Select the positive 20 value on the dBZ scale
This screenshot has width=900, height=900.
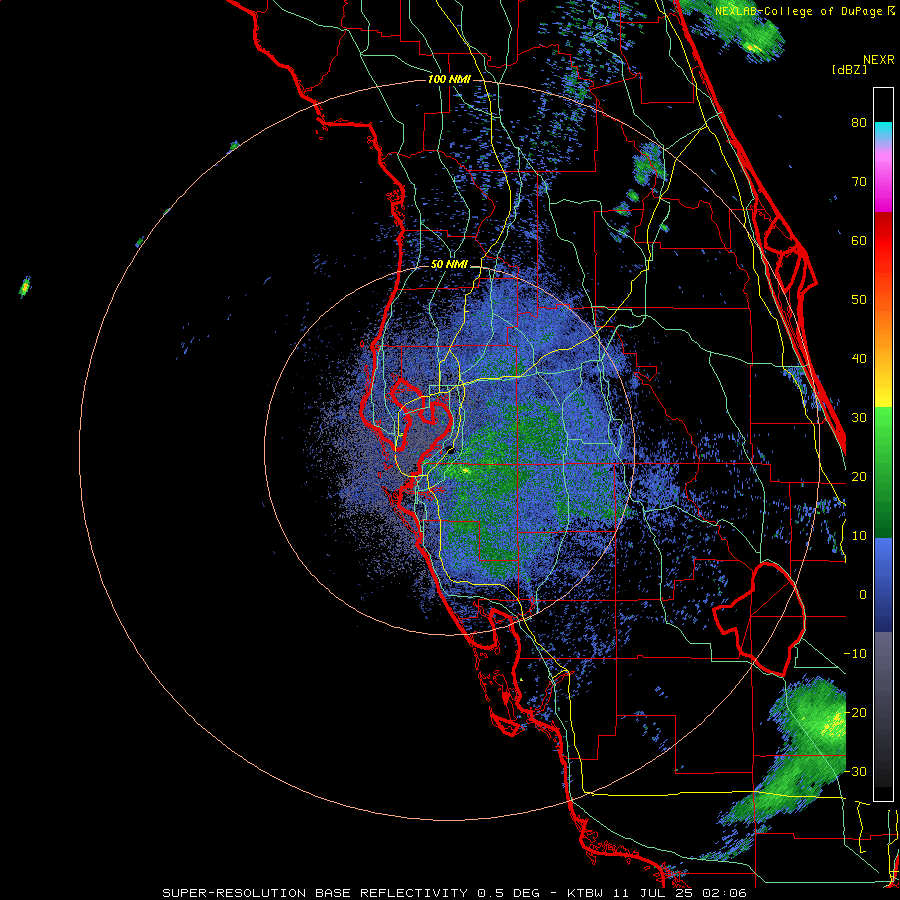click(x=859, y=476)
